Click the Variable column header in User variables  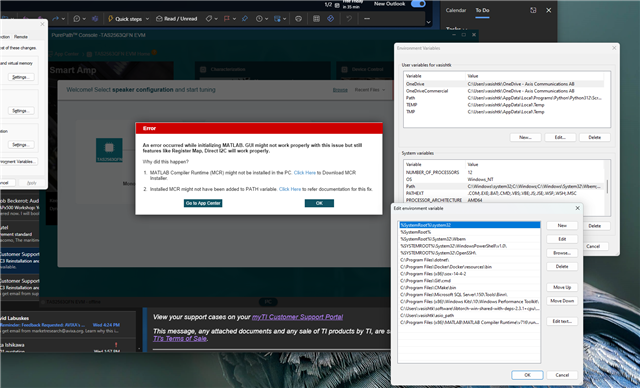[435, 76]
